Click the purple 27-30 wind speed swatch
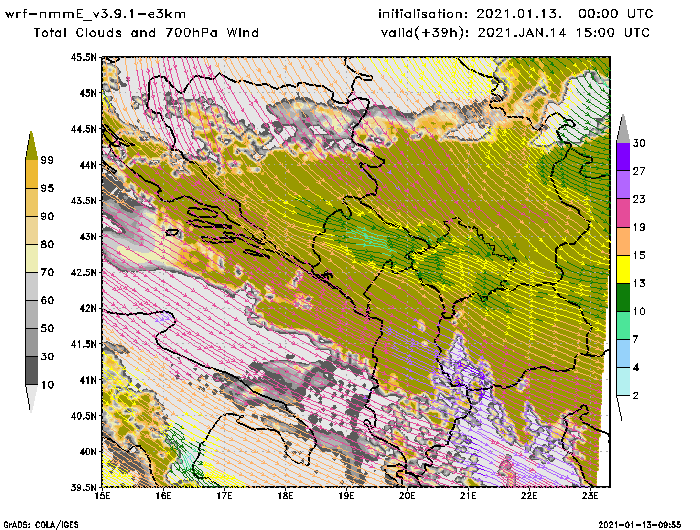The width and height of the screenshot is (700, 530). [x=623, y=157]
